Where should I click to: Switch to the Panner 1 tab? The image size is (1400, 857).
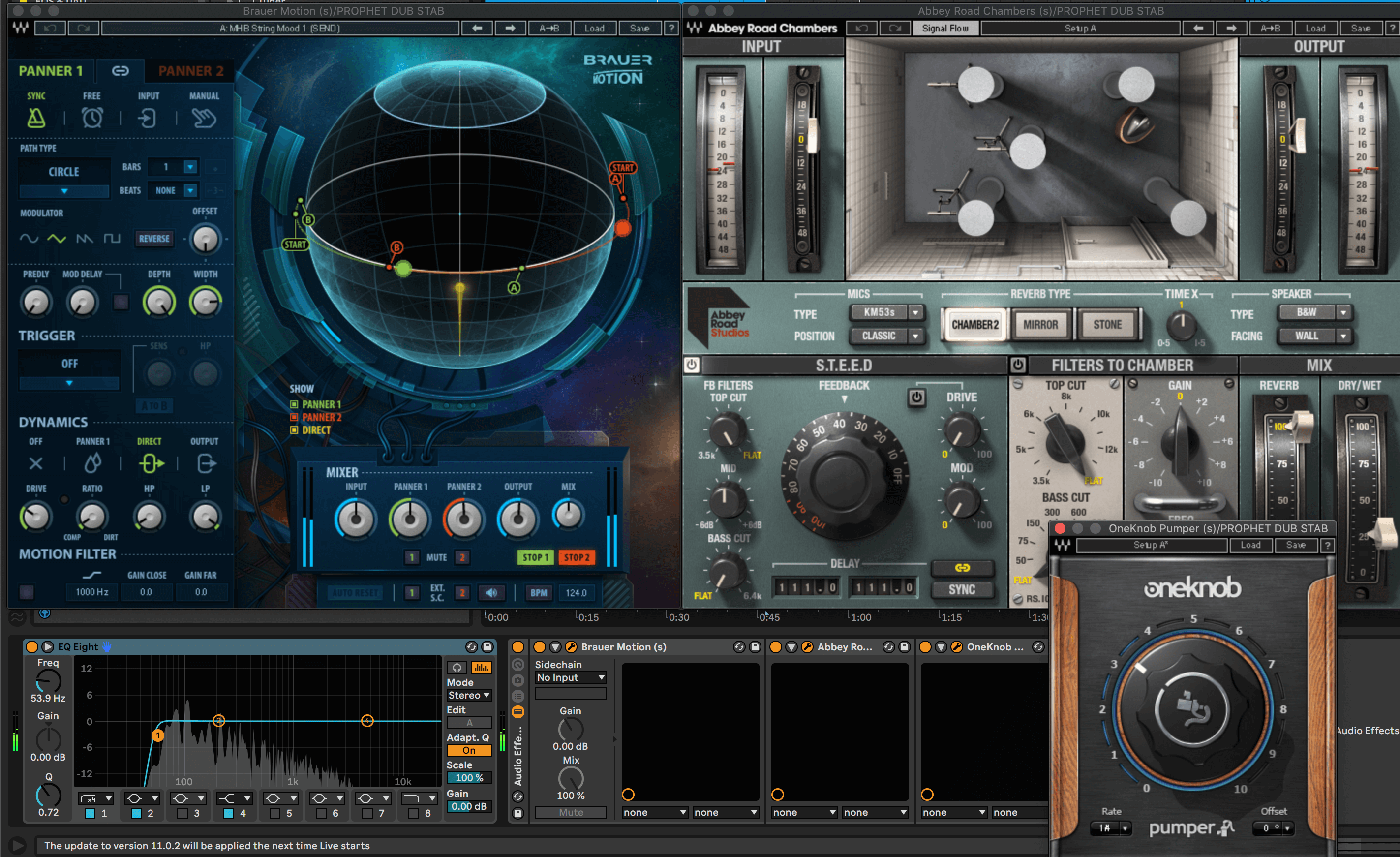51,70
